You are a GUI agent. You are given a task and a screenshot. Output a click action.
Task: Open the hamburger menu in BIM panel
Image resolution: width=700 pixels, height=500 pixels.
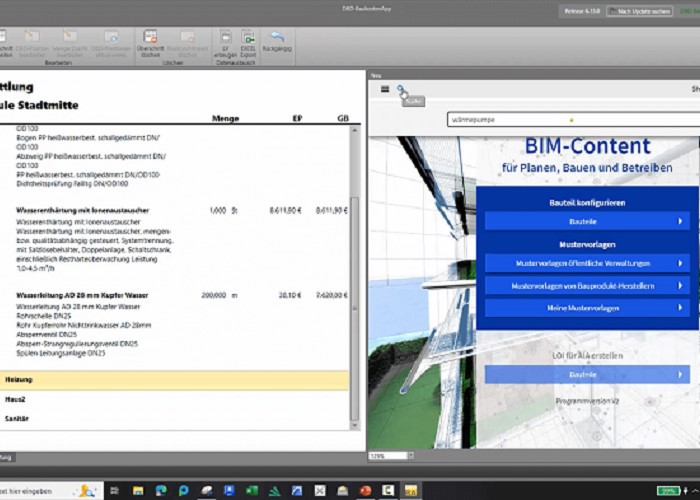385,89
